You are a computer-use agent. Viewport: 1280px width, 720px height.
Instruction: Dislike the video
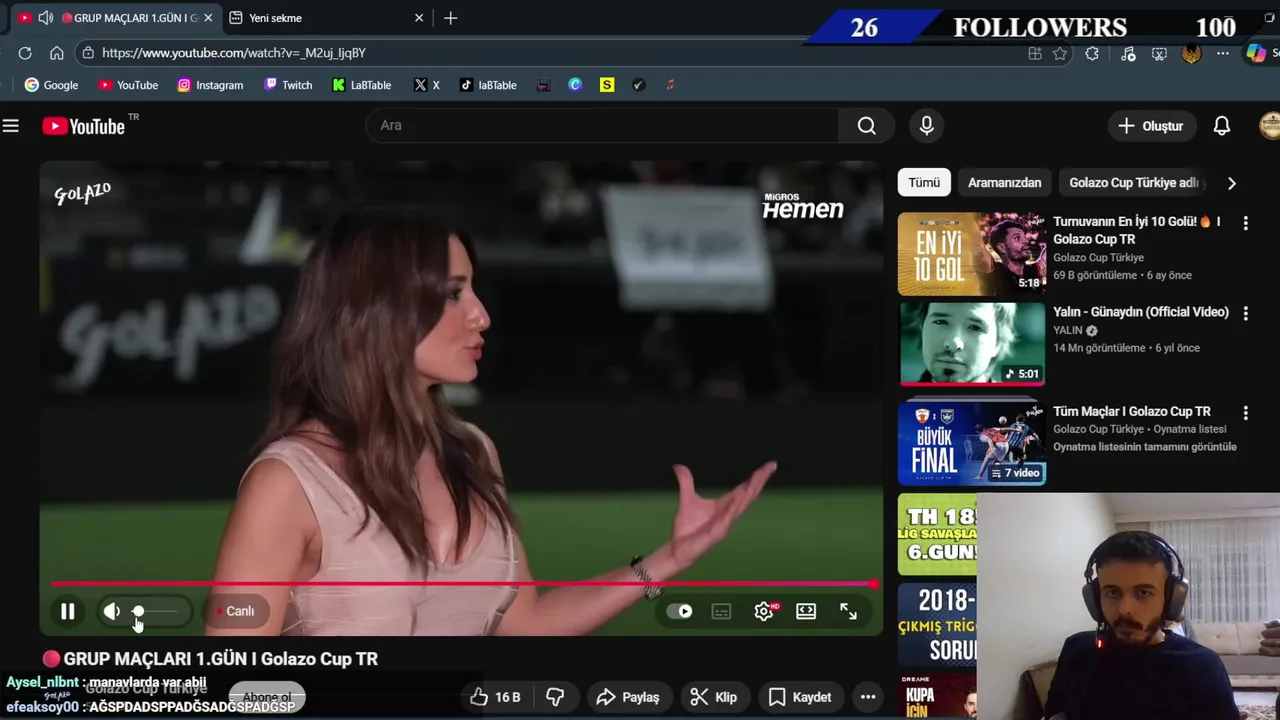pyautogui.click(x=556, y=697)
